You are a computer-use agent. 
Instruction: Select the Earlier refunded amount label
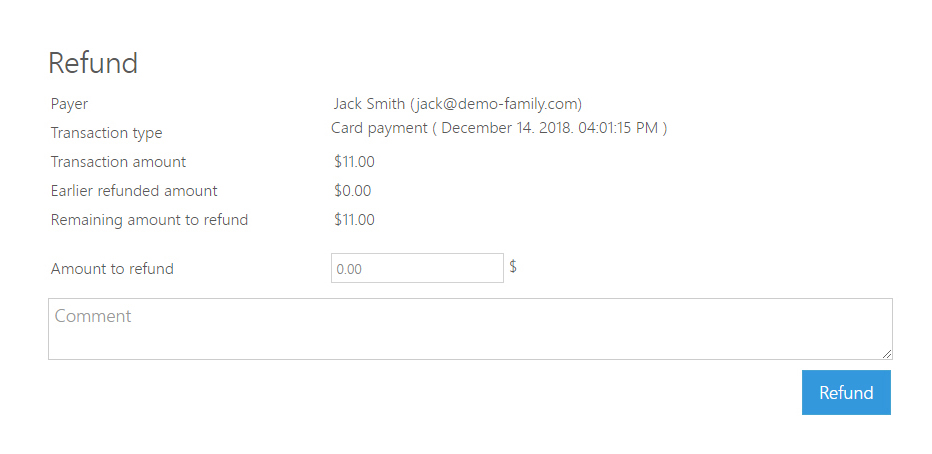134,191
